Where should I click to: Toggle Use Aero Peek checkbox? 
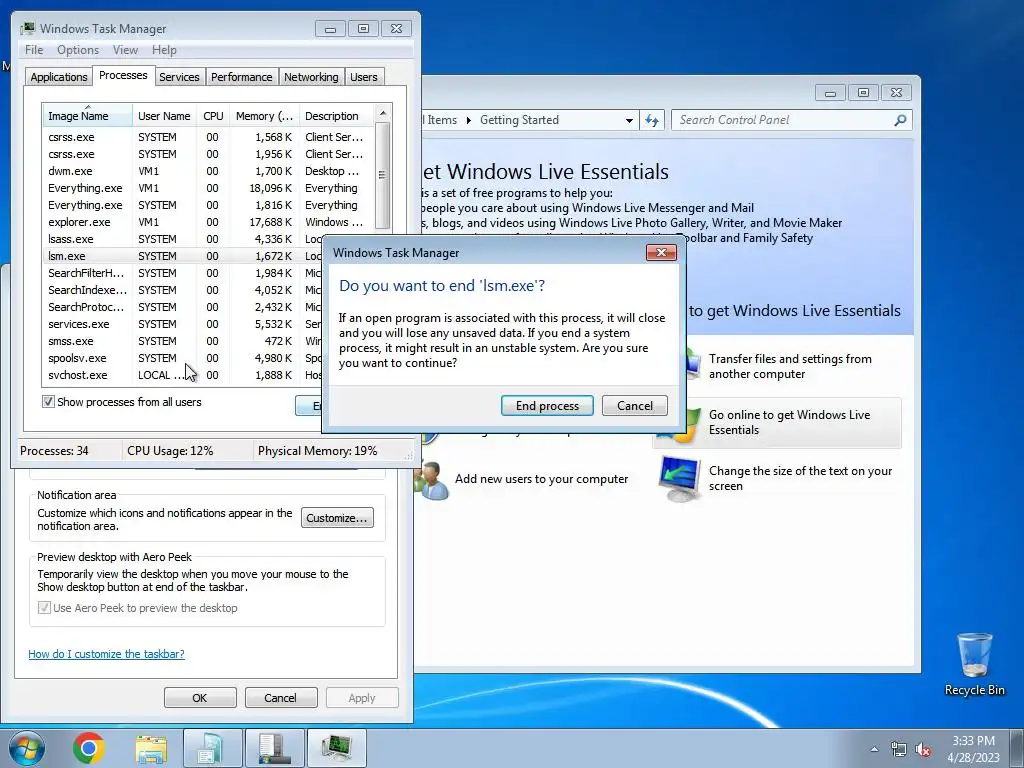click(44, 608)
